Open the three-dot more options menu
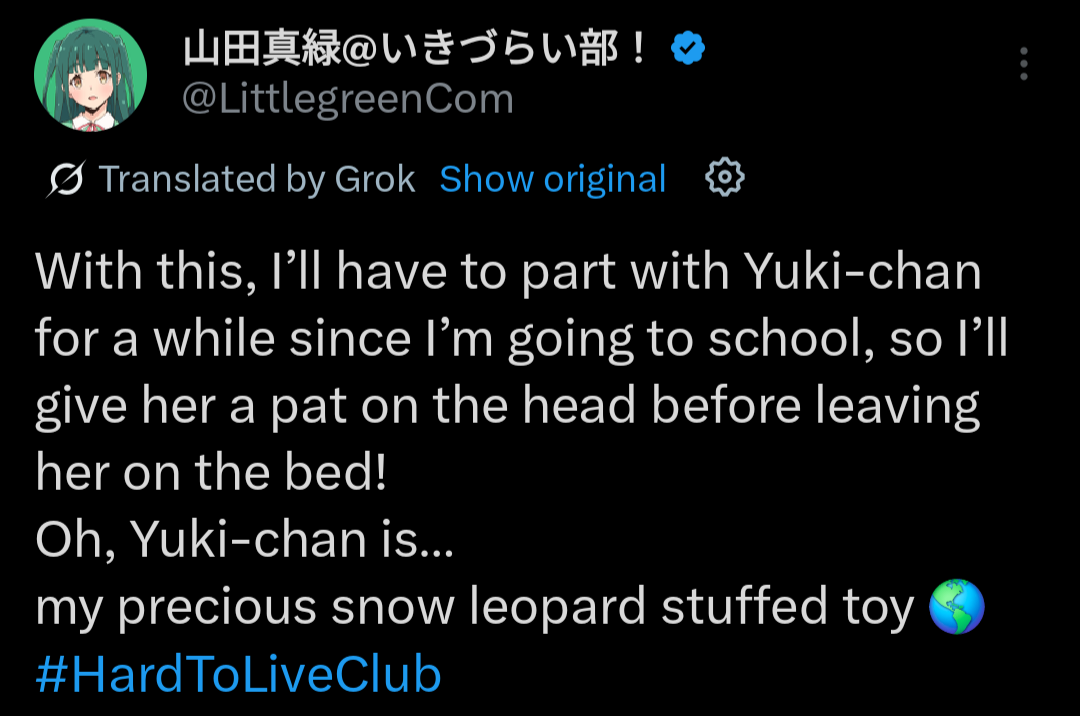 click(x=1023, y=64)
